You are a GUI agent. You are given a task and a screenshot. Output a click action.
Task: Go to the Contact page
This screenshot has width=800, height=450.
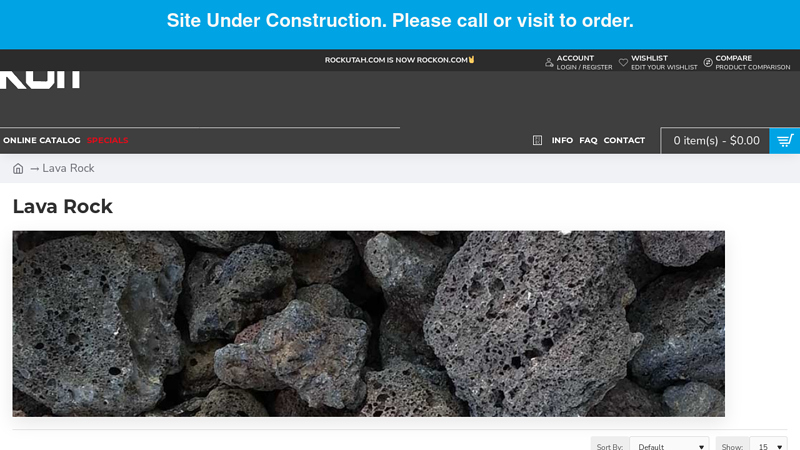(624, 140)
